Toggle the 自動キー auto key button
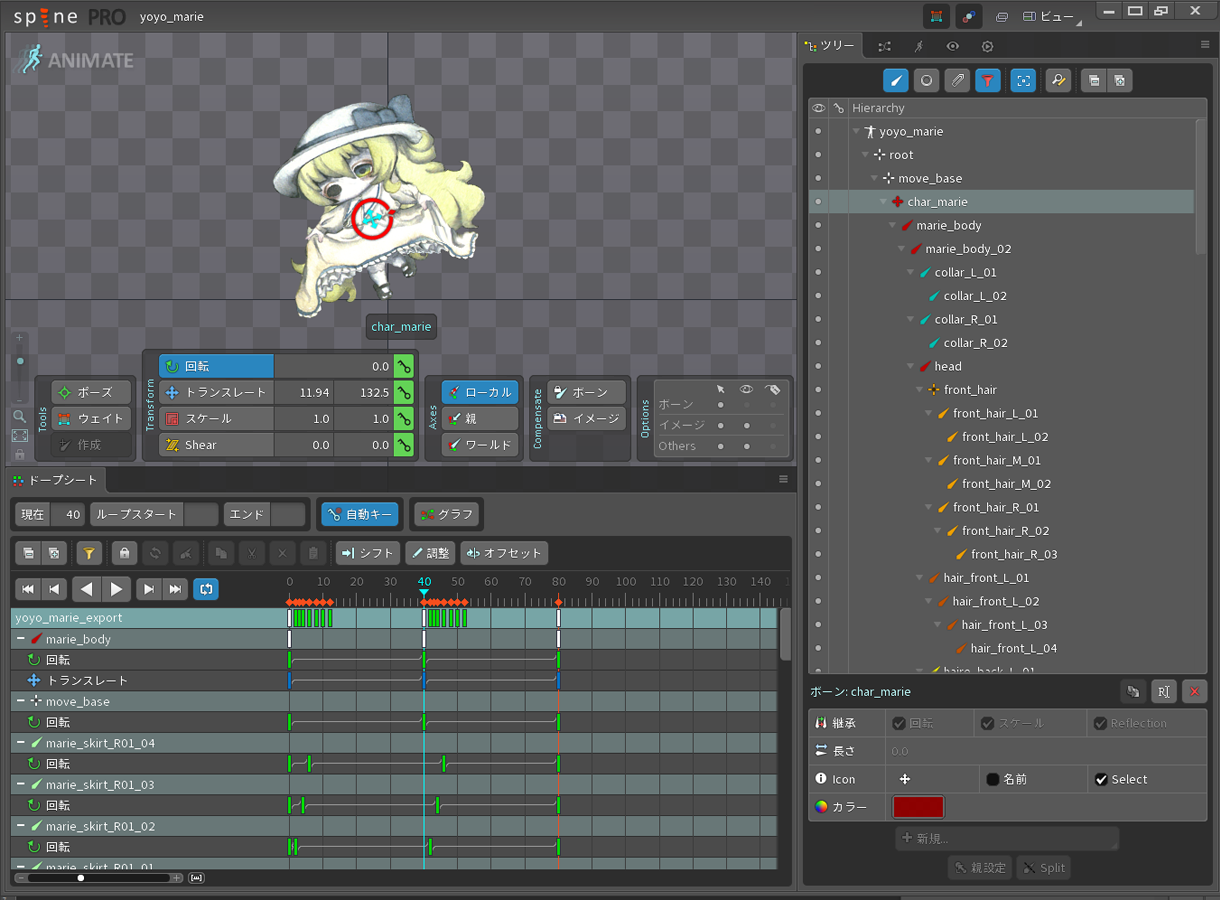The width and height of the screenshot is (1220, 900). (x=359, y=514)
